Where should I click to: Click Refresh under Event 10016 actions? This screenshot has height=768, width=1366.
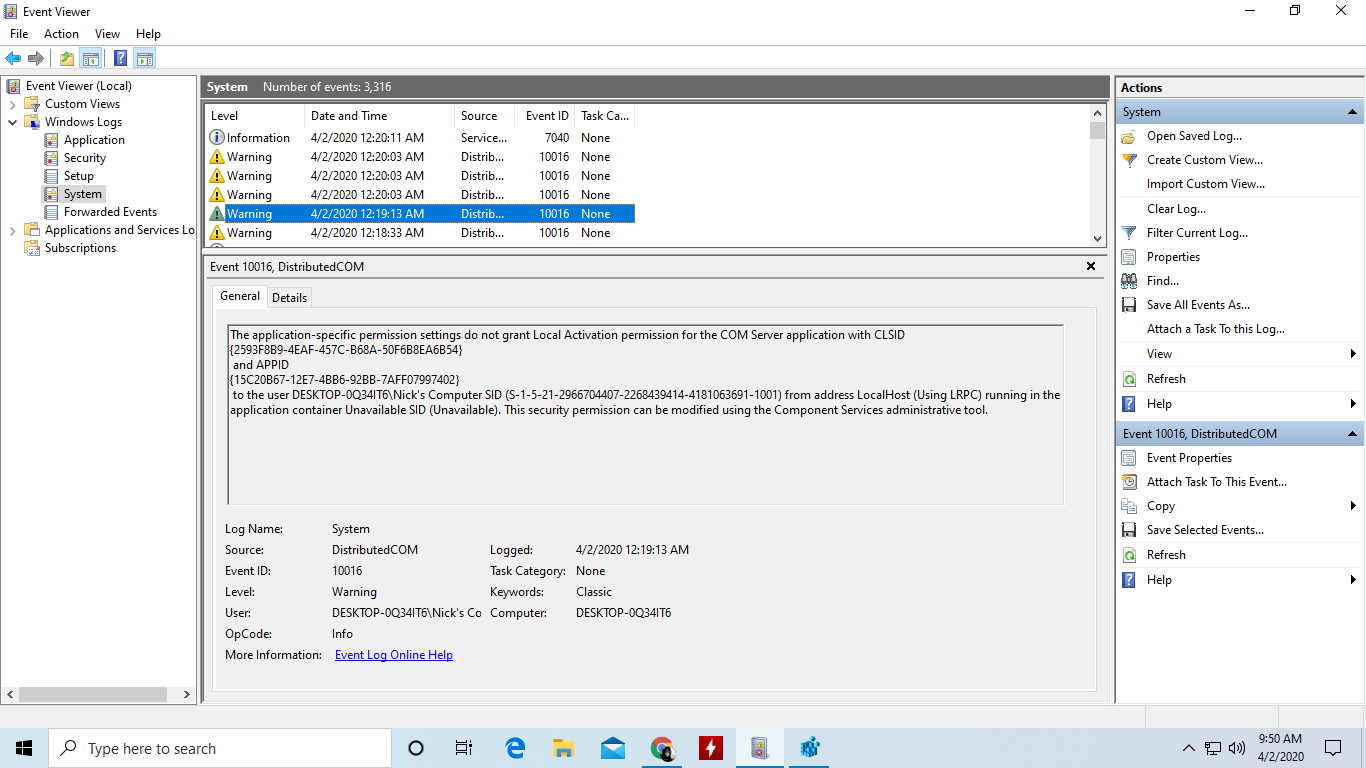coord(1166,555)
